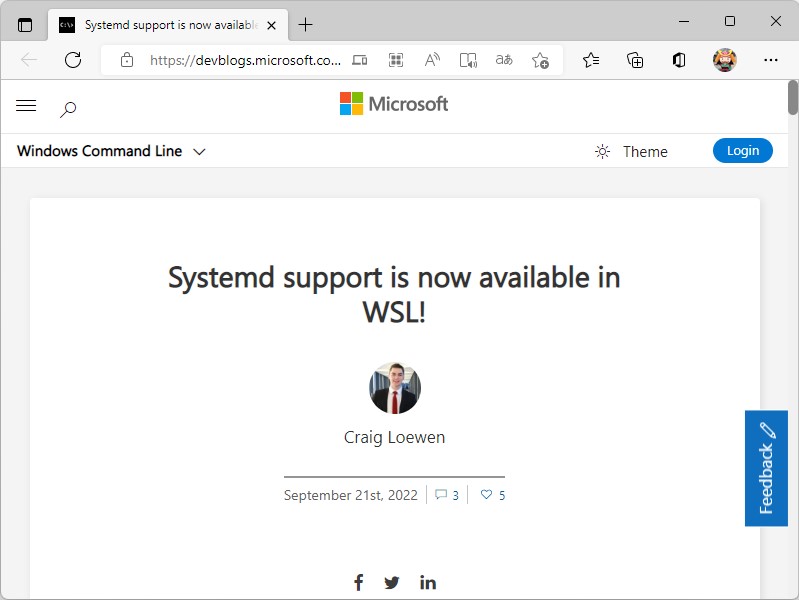Enter Immersive Reader mode
799x600 pixels.
pos(468,60)
